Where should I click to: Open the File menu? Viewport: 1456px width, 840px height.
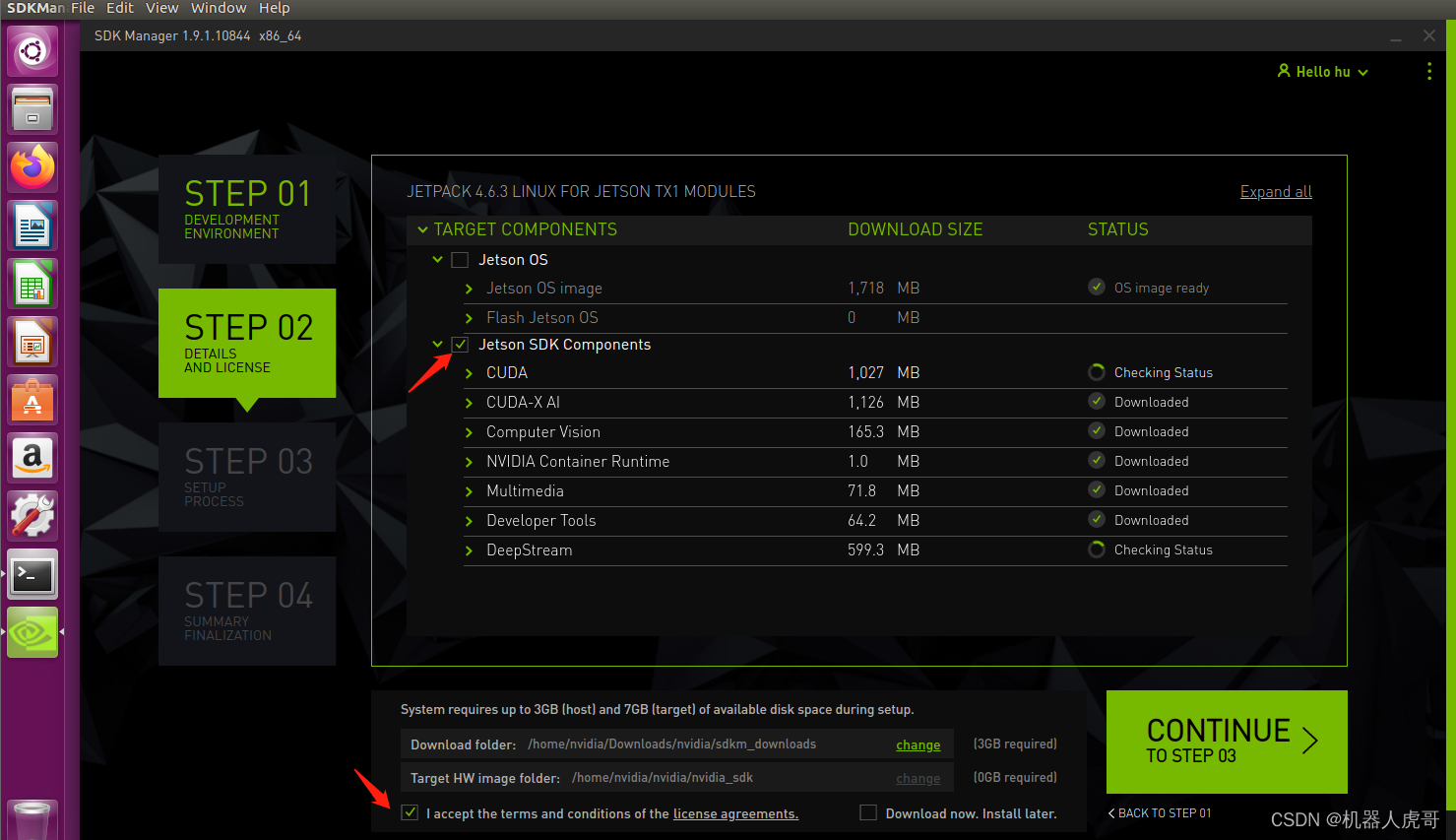(83, 8)
